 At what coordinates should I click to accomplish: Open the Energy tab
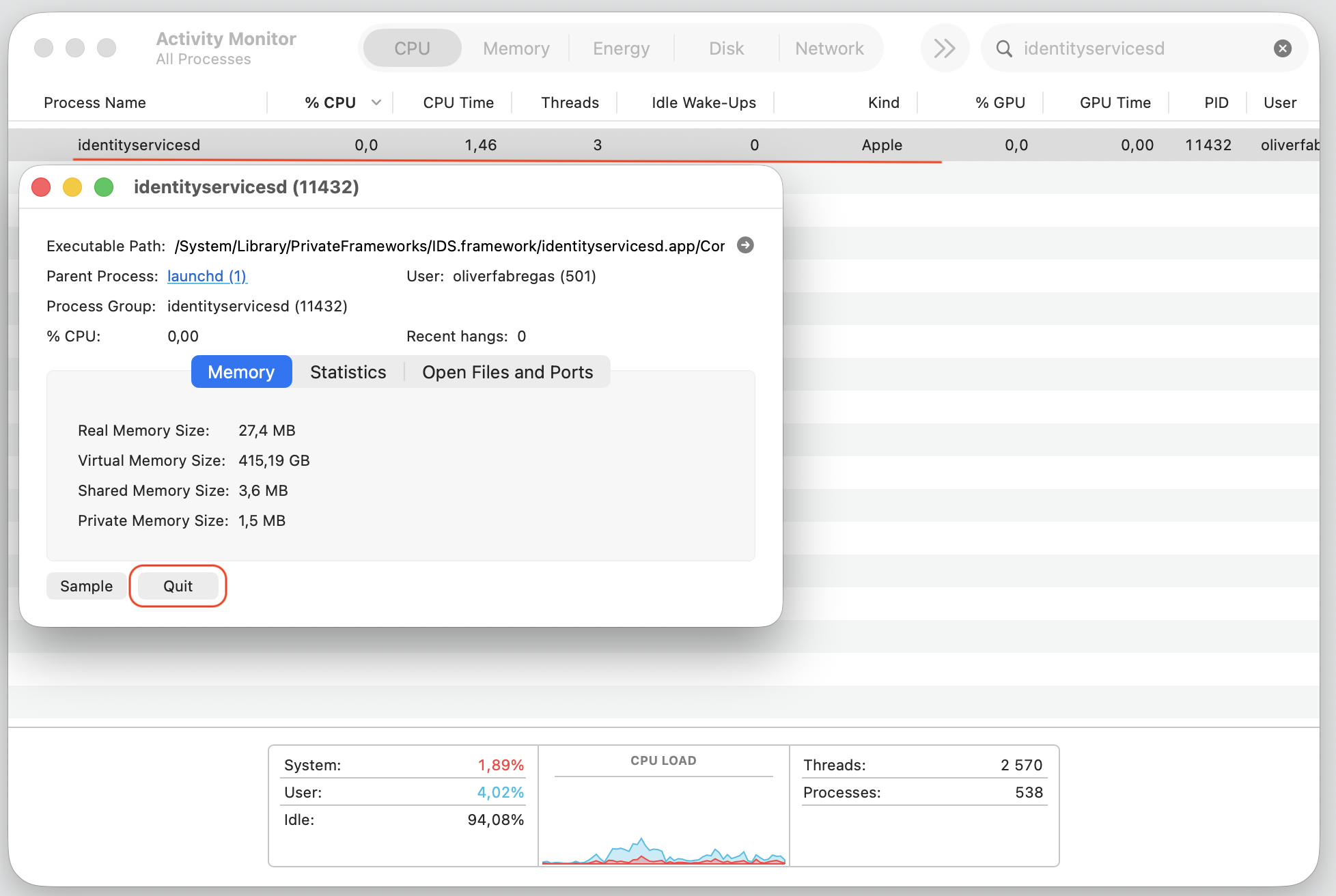[x=622, y=48]
